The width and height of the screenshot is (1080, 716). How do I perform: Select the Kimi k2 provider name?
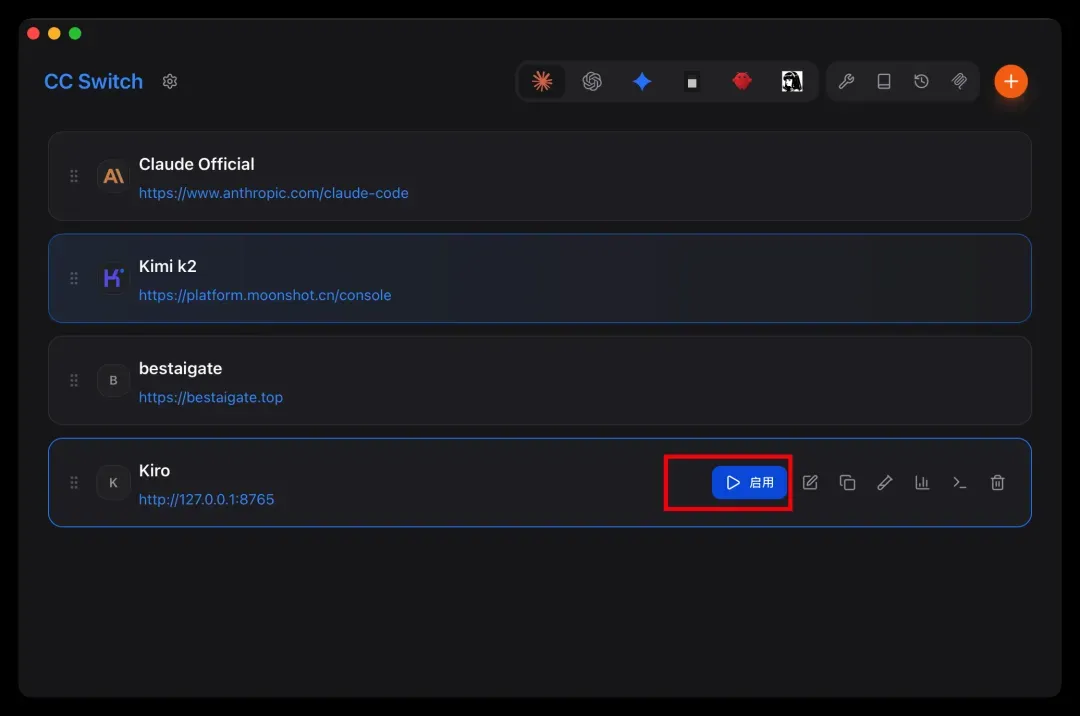(167, 266)
